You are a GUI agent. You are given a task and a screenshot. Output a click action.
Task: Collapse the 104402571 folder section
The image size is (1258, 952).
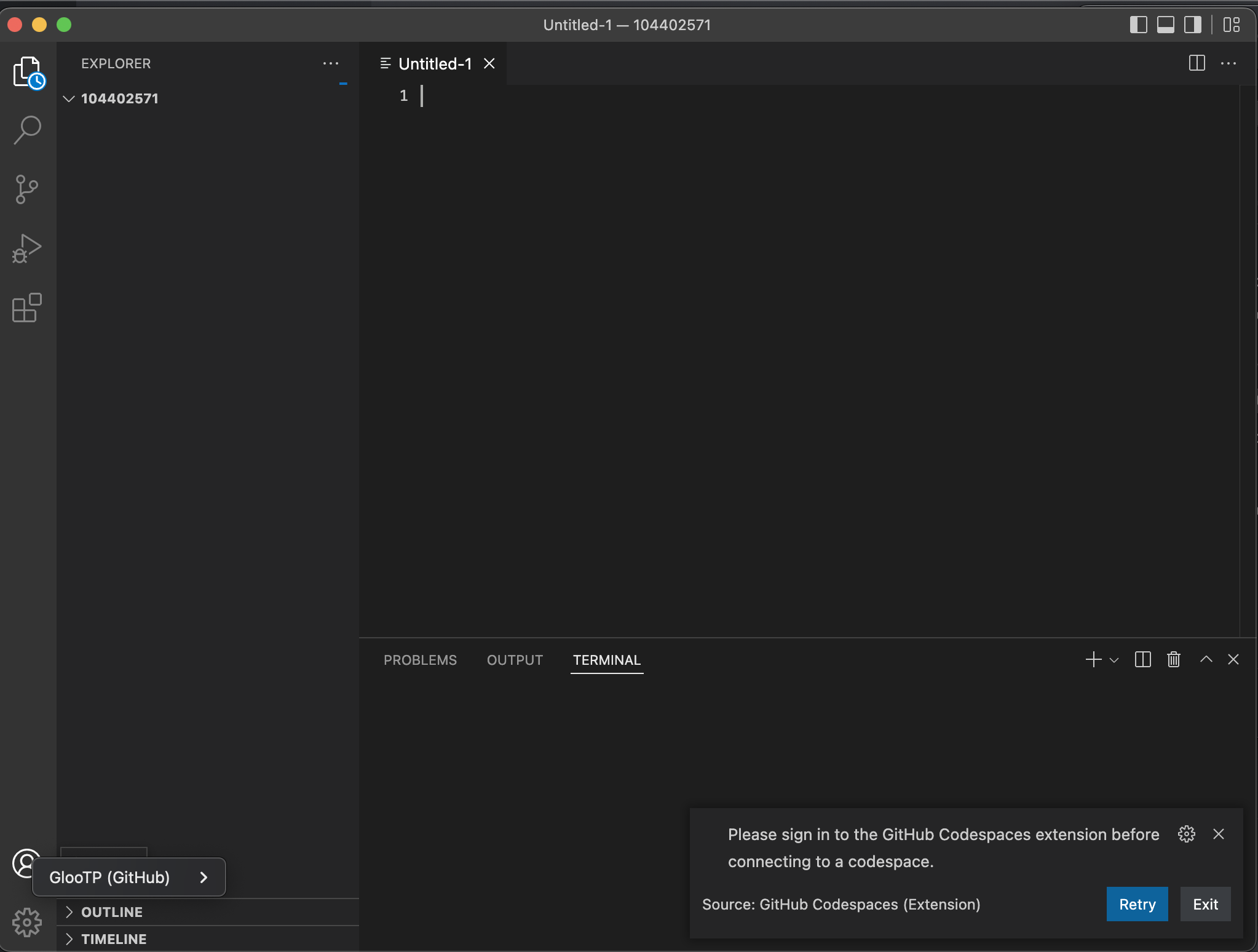tap(69, 98)
